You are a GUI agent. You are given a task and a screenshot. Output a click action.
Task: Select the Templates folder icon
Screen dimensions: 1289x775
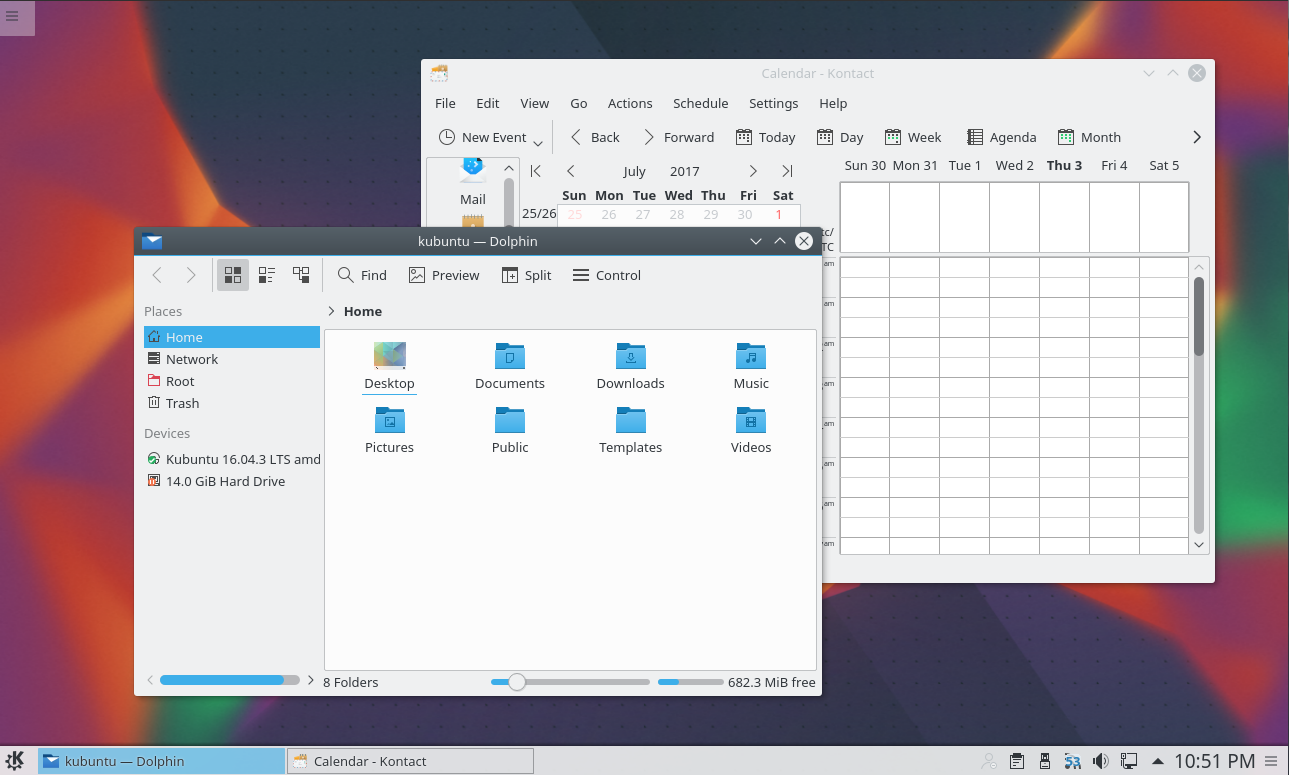coord(631,419)
